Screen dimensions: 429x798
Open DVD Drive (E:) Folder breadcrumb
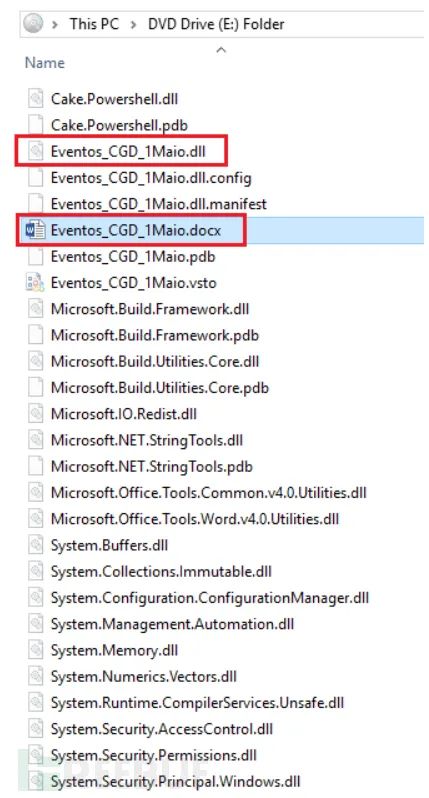[x=216, y=24]
